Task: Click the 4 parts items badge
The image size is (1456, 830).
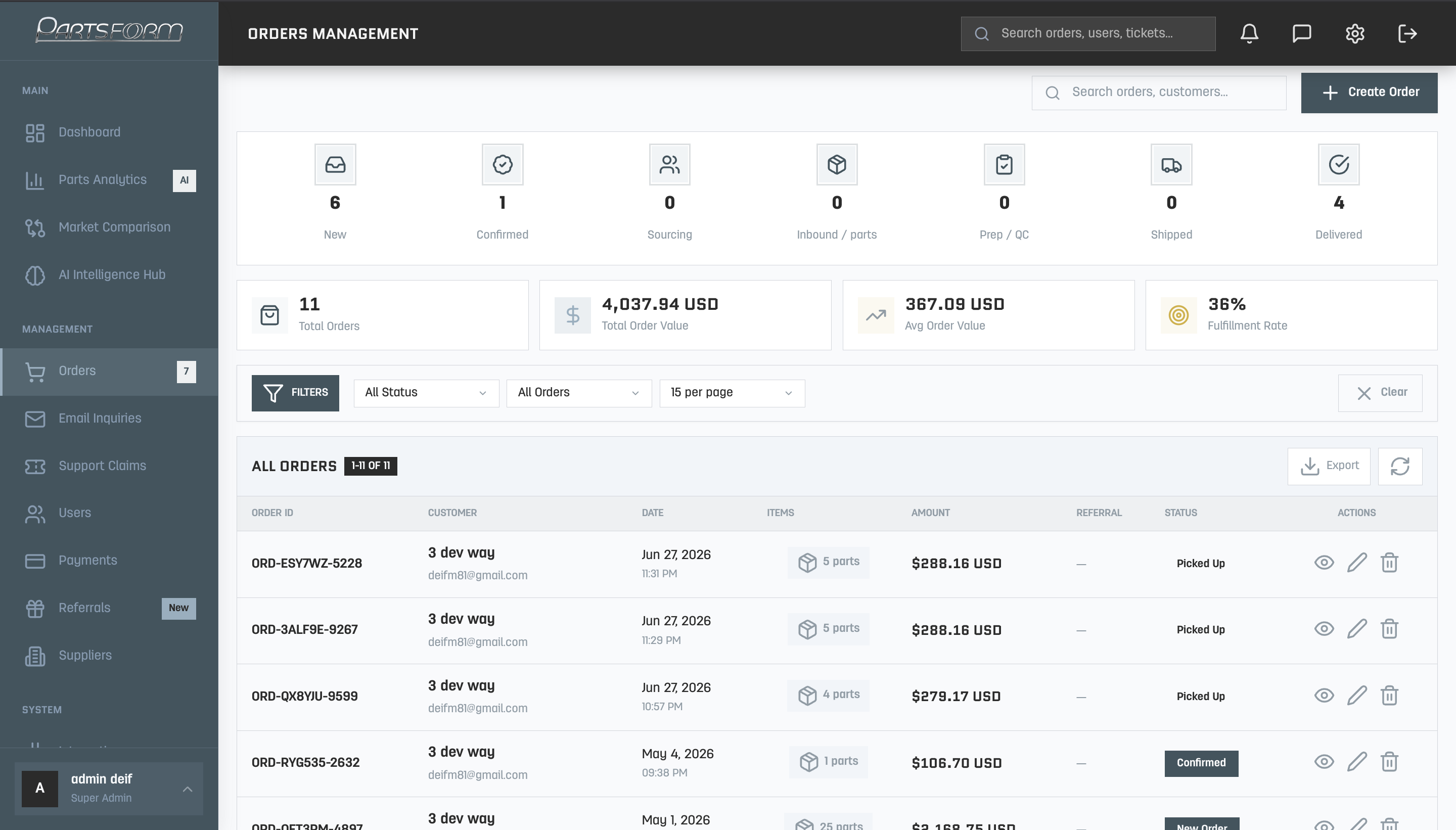Action: [x=828, y=696]
